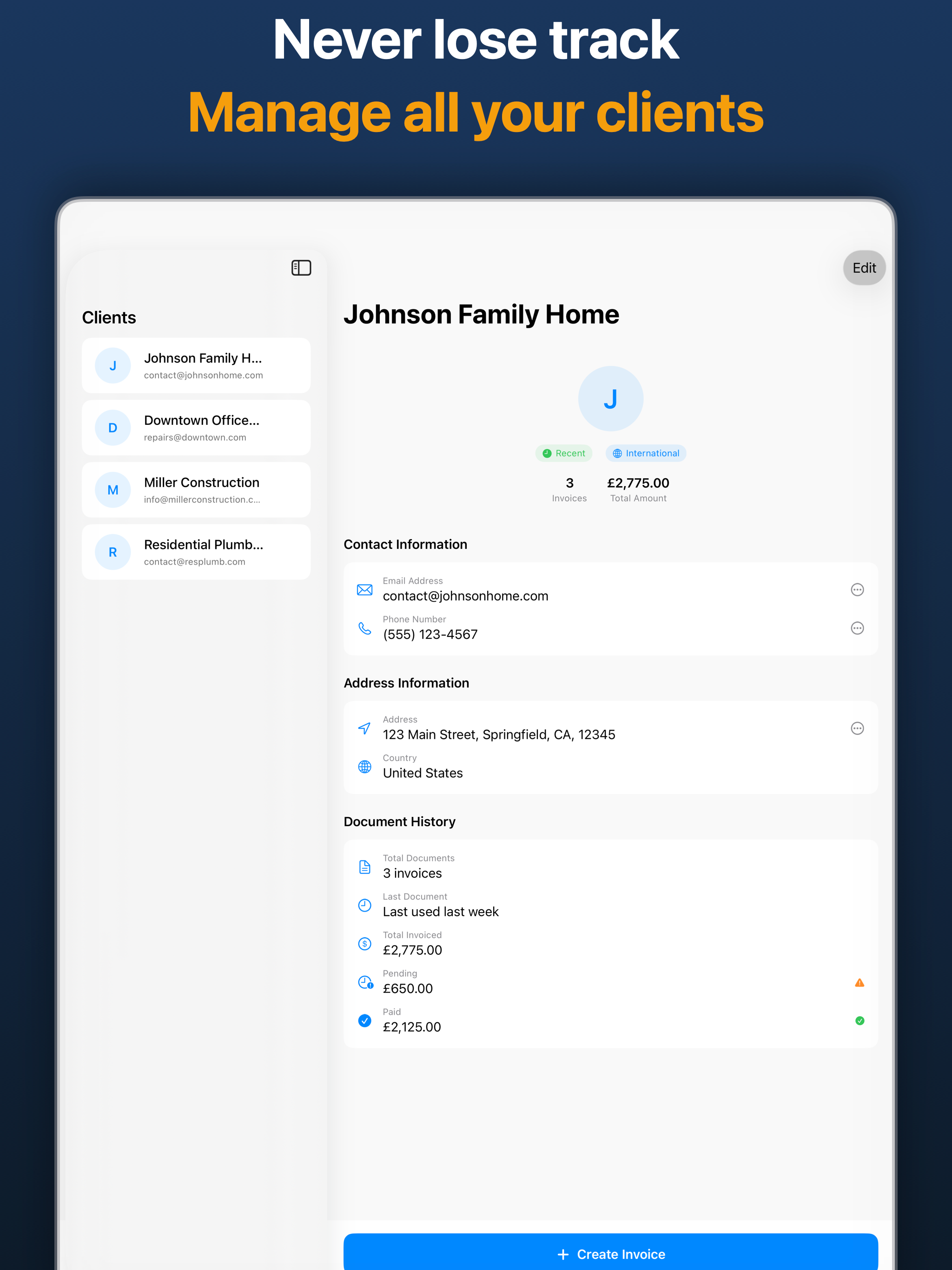Click the Last Document clock icon
The image size is (952, 1270).
click(364, 905)
